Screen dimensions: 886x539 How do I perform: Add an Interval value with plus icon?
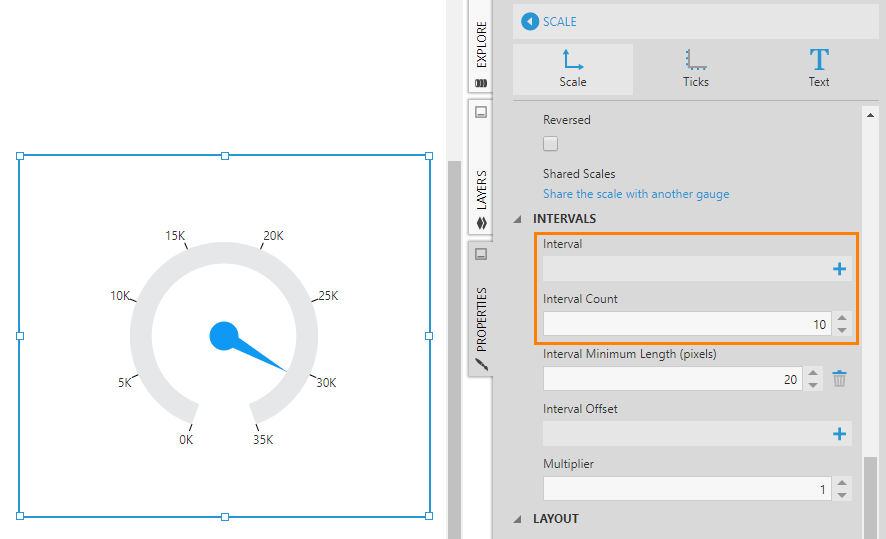(x=839, y=269)
